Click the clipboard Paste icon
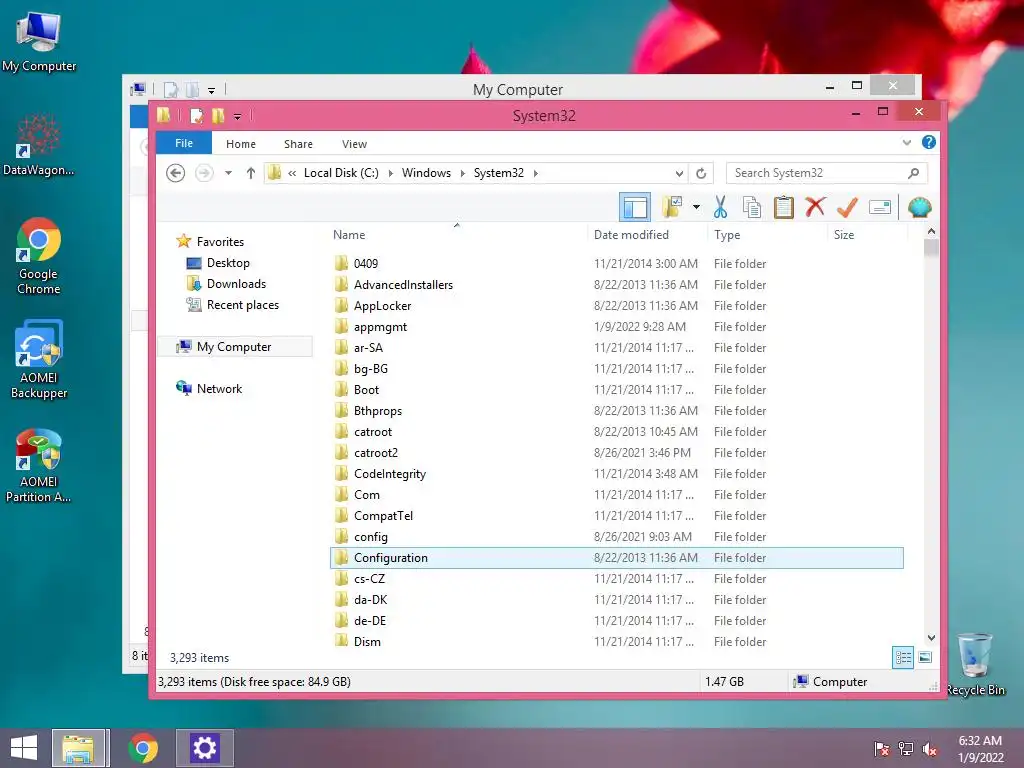Image resolution: width=1024 pixels, height=768 pixels. pos(783,208)
